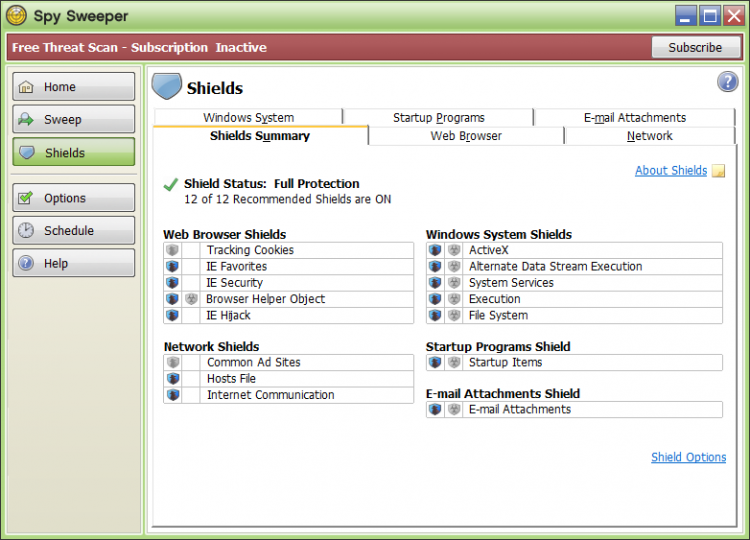The image size is (750, 540).
Task: Switch to the Network tab
Action: tap(650, 136)
